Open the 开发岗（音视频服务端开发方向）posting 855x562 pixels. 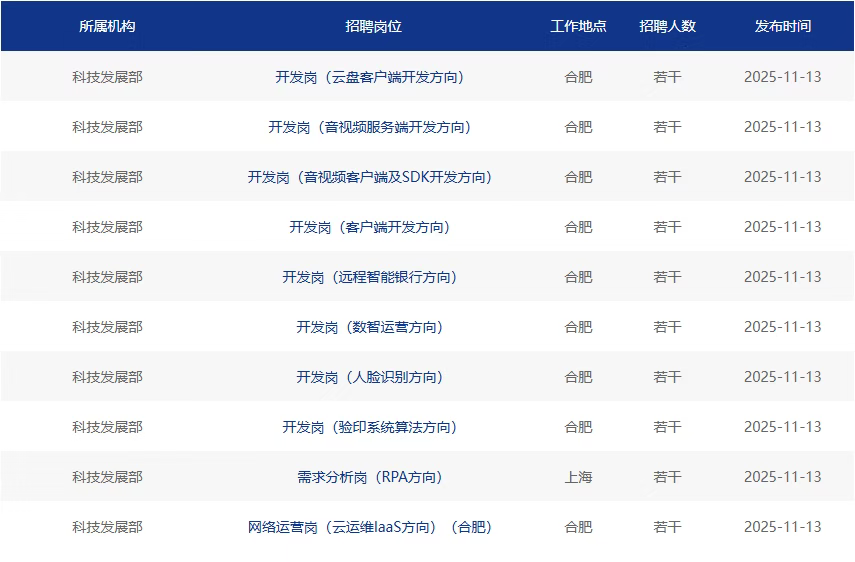click(x=369, y=127)
